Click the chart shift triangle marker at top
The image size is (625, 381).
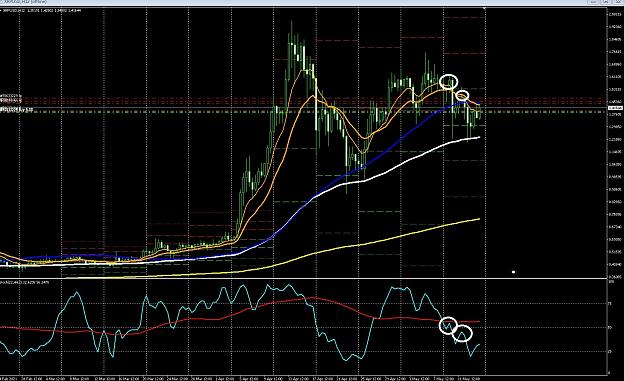[x=484, y=8]
